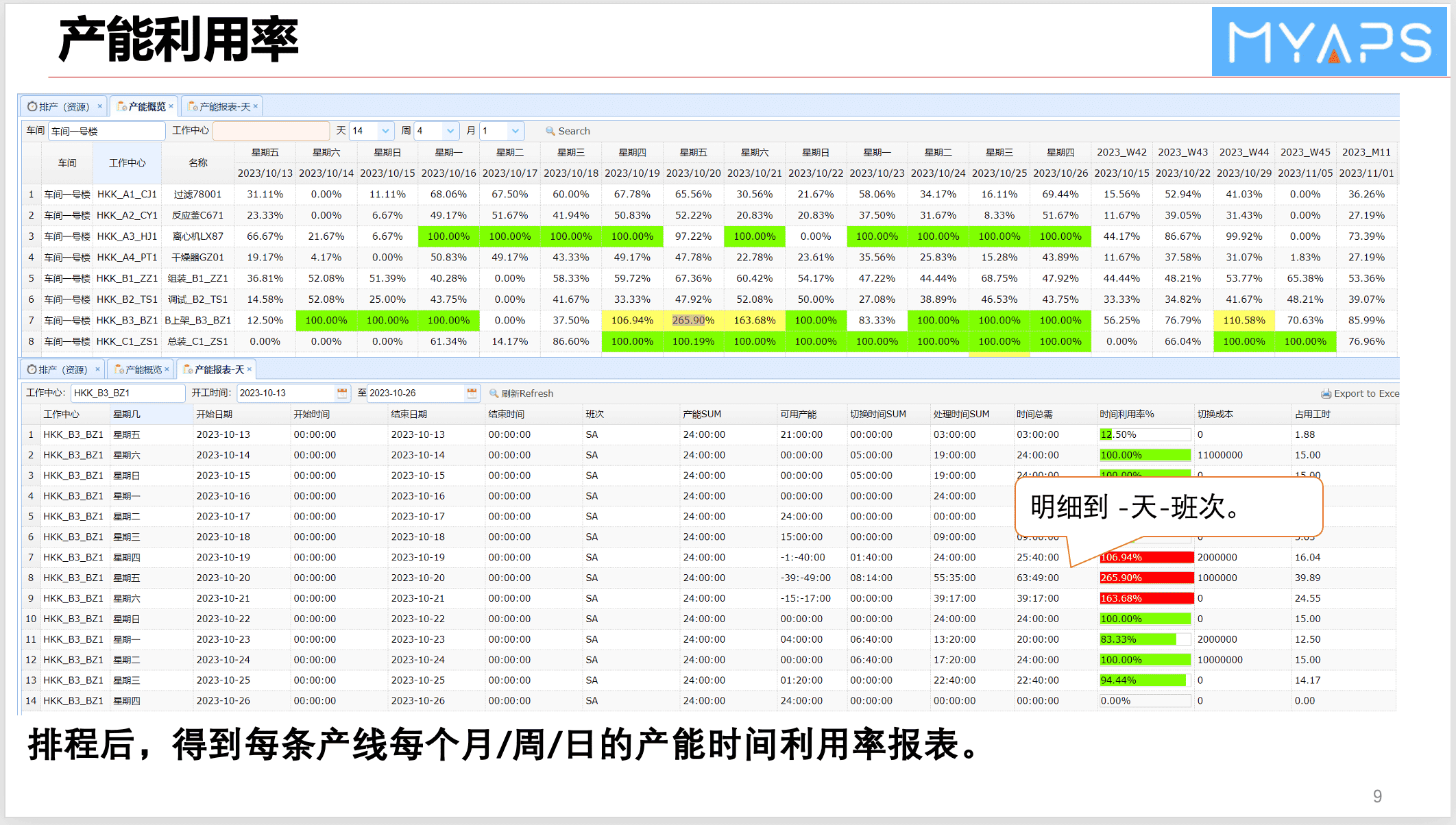Click the red 265.90% utilization bar
1456x825 pixels.
(x=1146, y=578)
